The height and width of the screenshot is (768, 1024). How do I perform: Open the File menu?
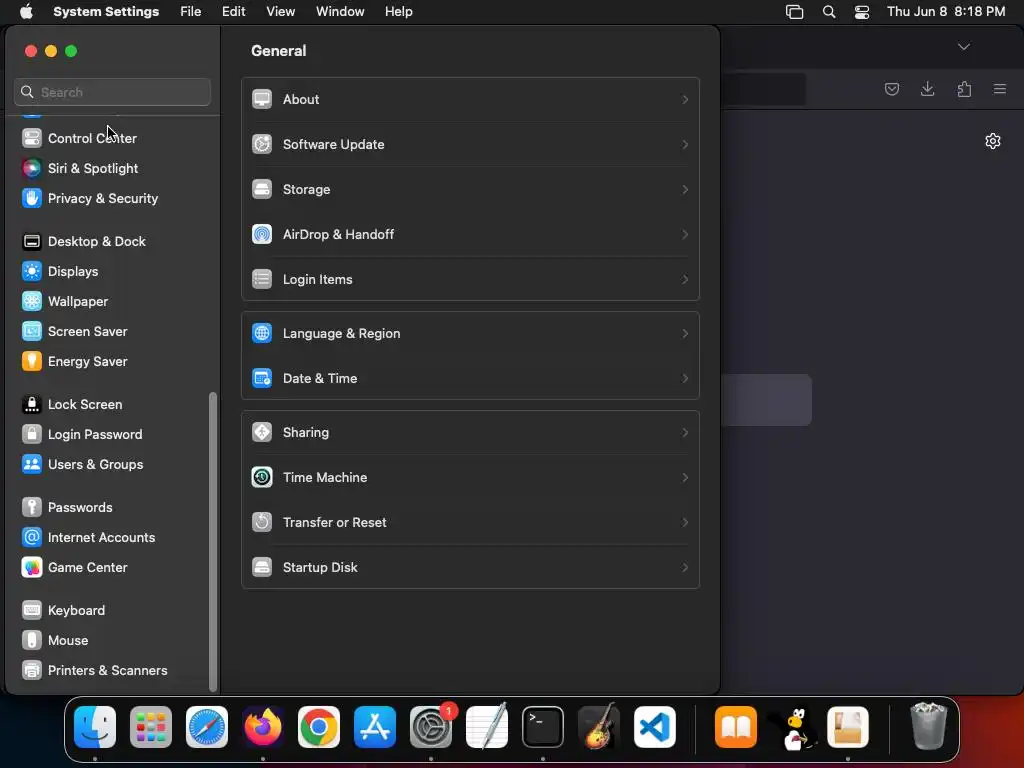(x=190, y=12)
